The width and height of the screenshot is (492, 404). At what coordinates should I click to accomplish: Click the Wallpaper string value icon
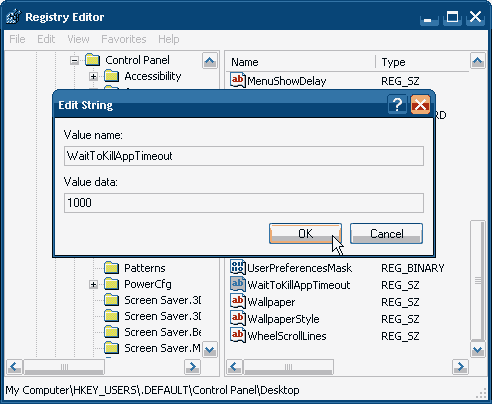coord(238,302)
